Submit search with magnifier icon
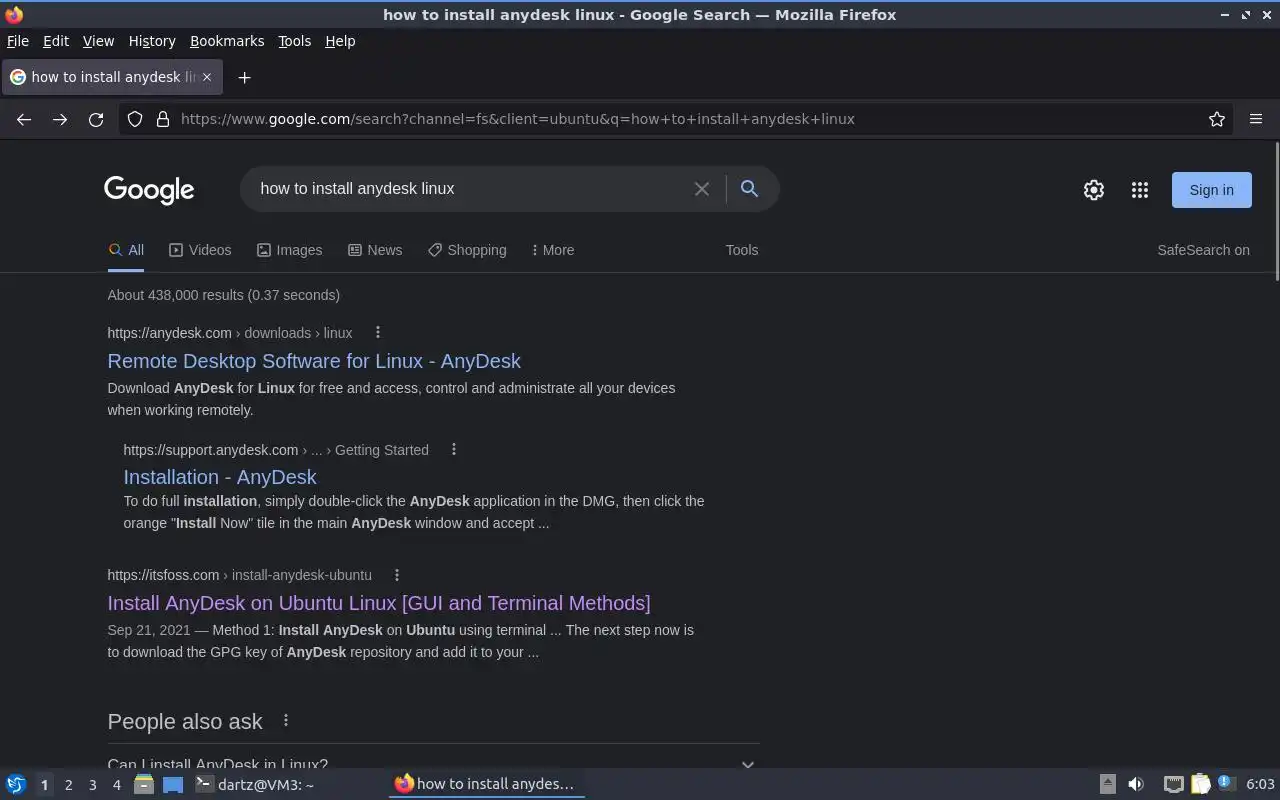 [x=749, y=188]
